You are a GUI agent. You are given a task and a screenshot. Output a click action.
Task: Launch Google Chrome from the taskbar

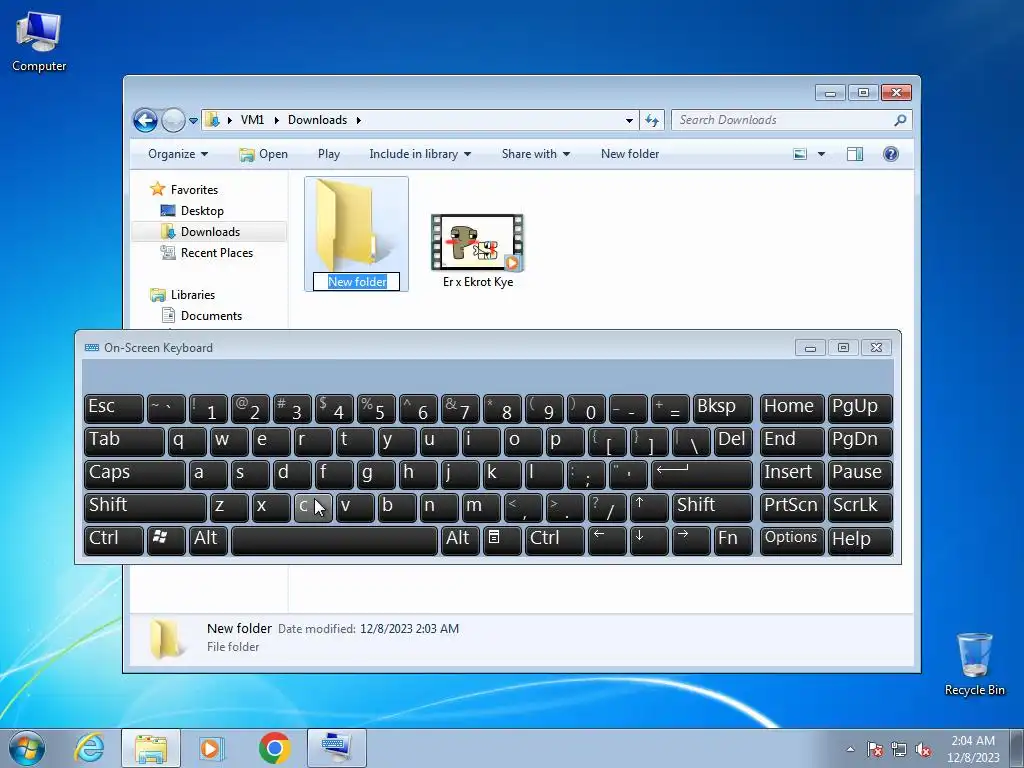274,748
